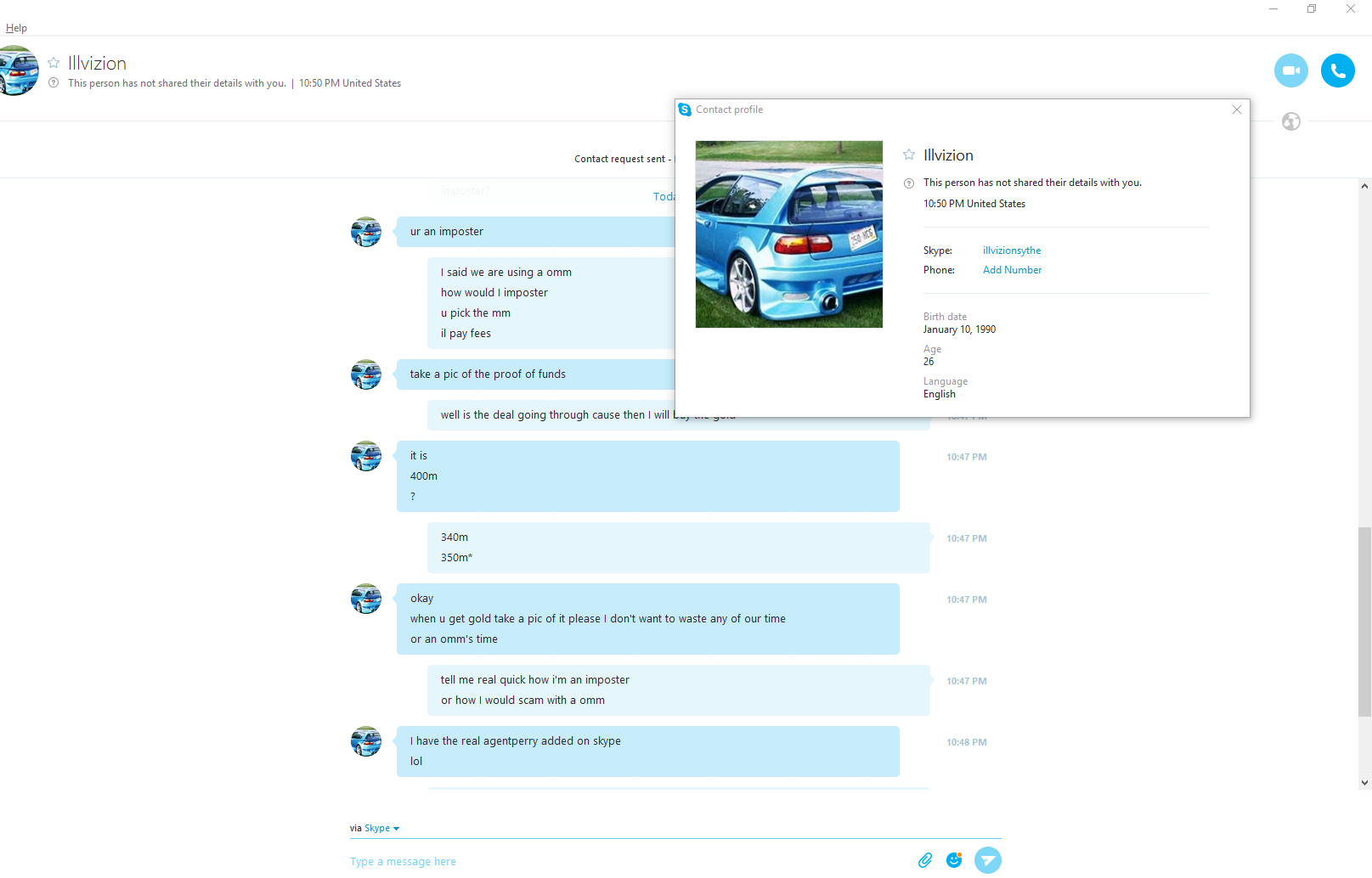Close the Contact profile popup

pyautogui.click(x=1237, y=110)
